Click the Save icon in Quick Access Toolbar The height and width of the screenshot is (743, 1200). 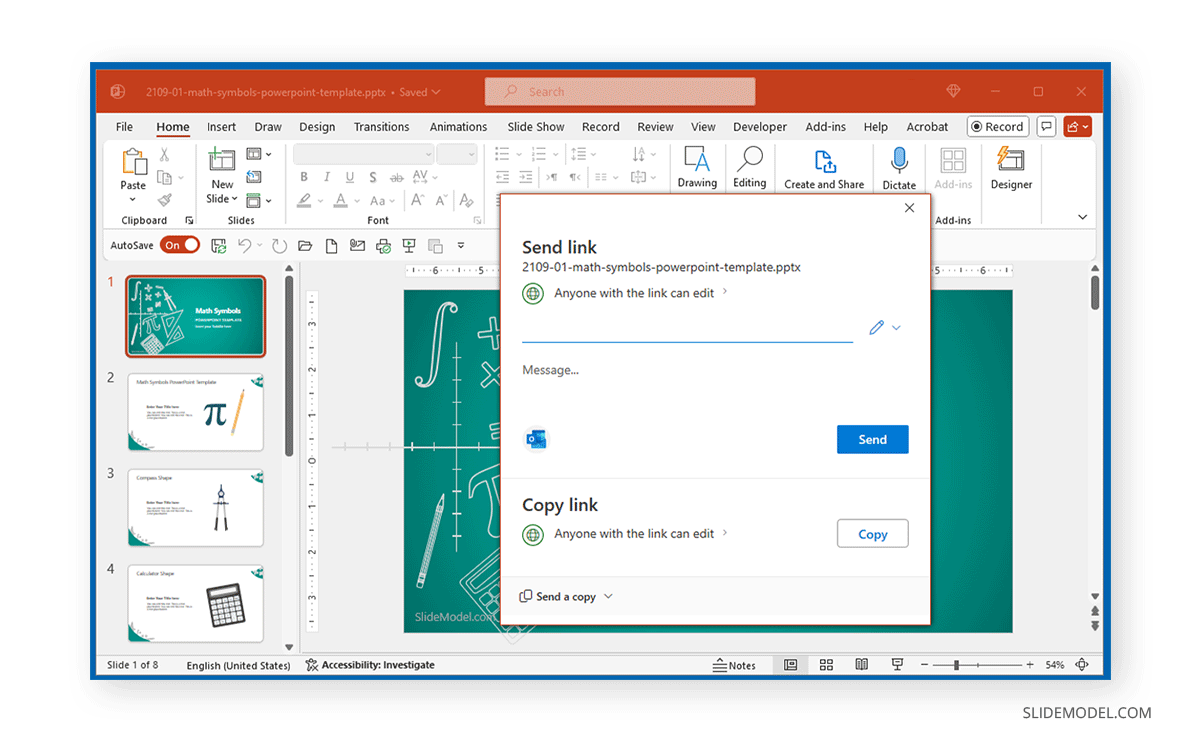[219, 245]
